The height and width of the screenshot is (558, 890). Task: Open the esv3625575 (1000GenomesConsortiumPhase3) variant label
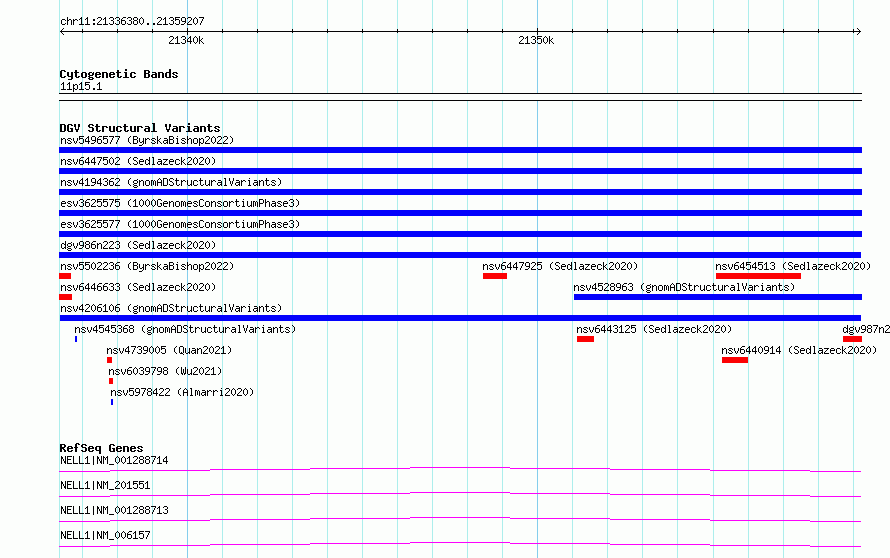pyautogui.click(x=180, y=203)
